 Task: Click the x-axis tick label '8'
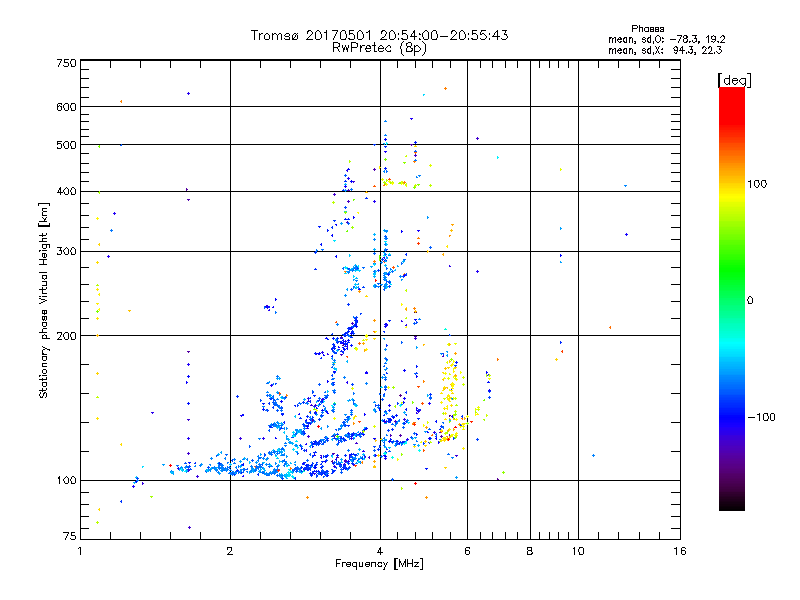click(530, 551)
